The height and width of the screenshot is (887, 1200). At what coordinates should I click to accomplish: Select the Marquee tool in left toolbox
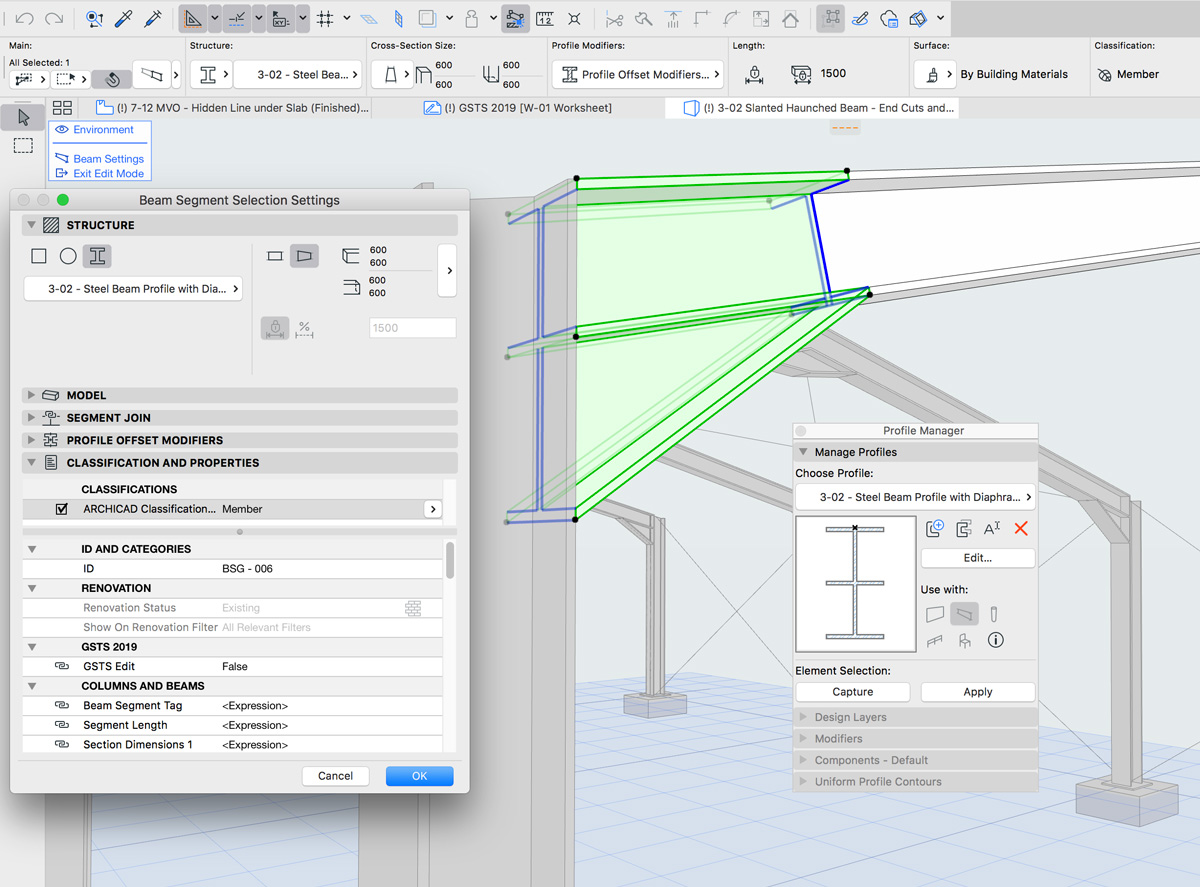(x=23, y=146)
